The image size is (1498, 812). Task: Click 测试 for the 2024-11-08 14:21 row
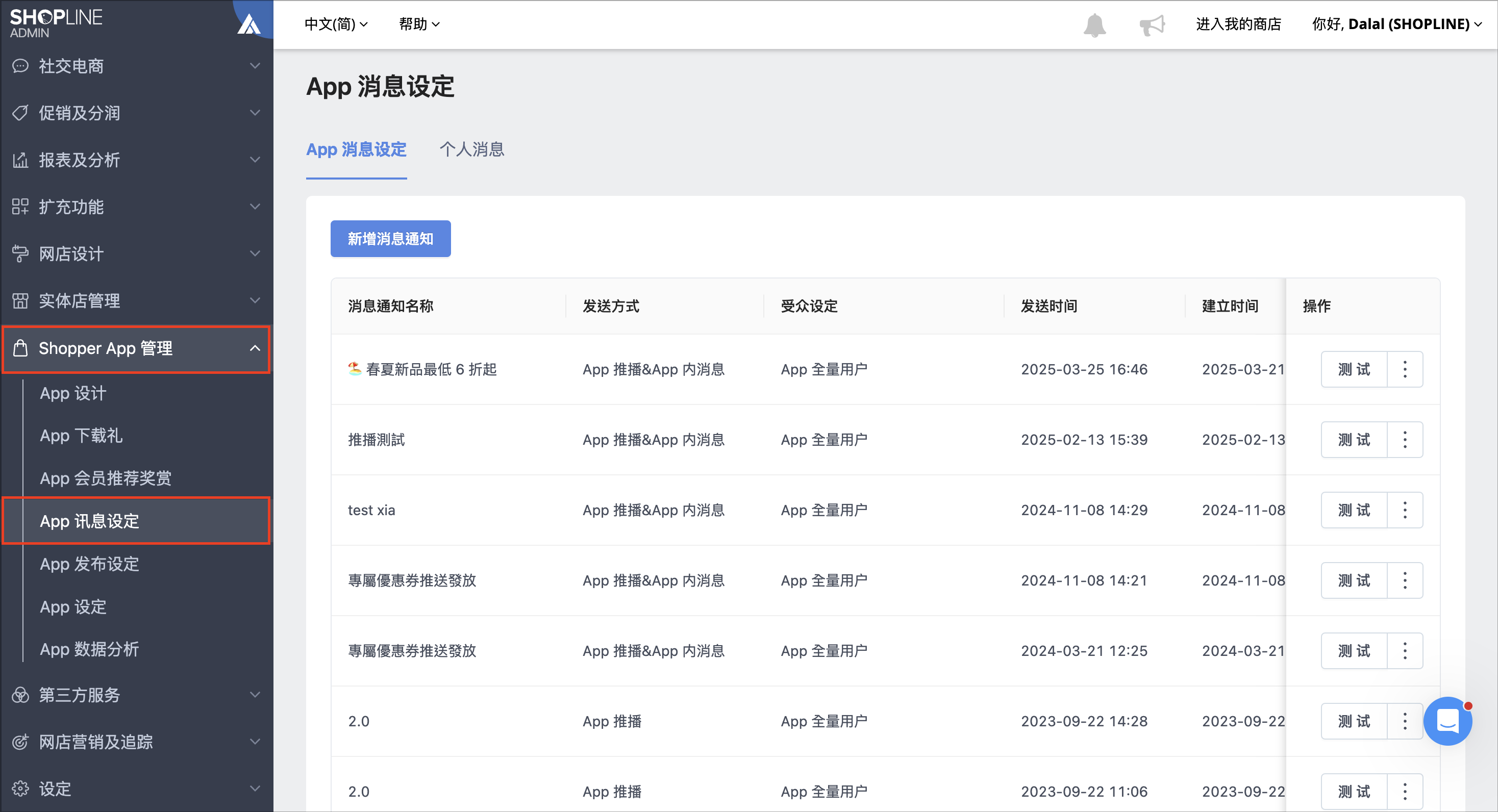tap(1354, 580)
